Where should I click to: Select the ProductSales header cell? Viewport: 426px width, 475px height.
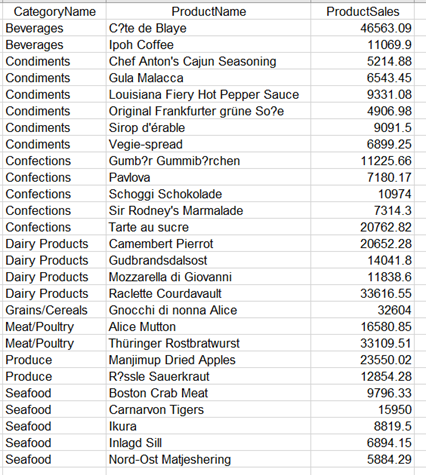click(x=362, y=12)
